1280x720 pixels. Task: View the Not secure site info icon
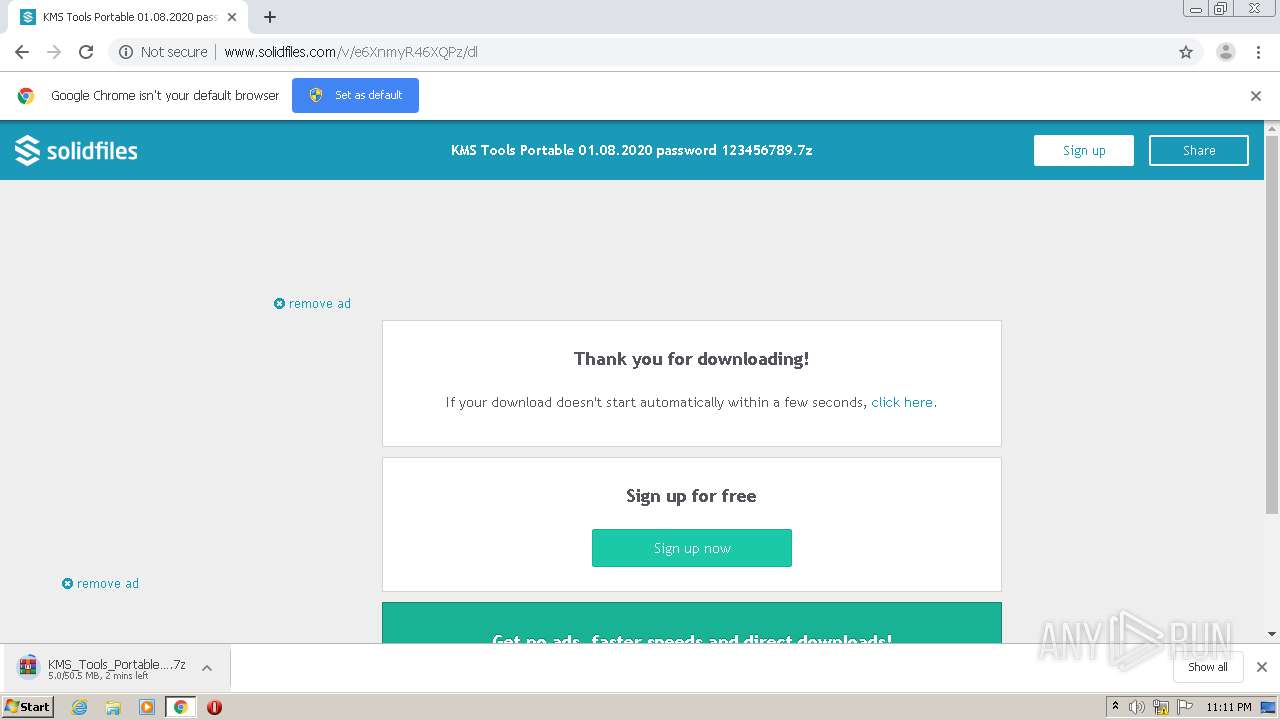click(x=126, y=52)
